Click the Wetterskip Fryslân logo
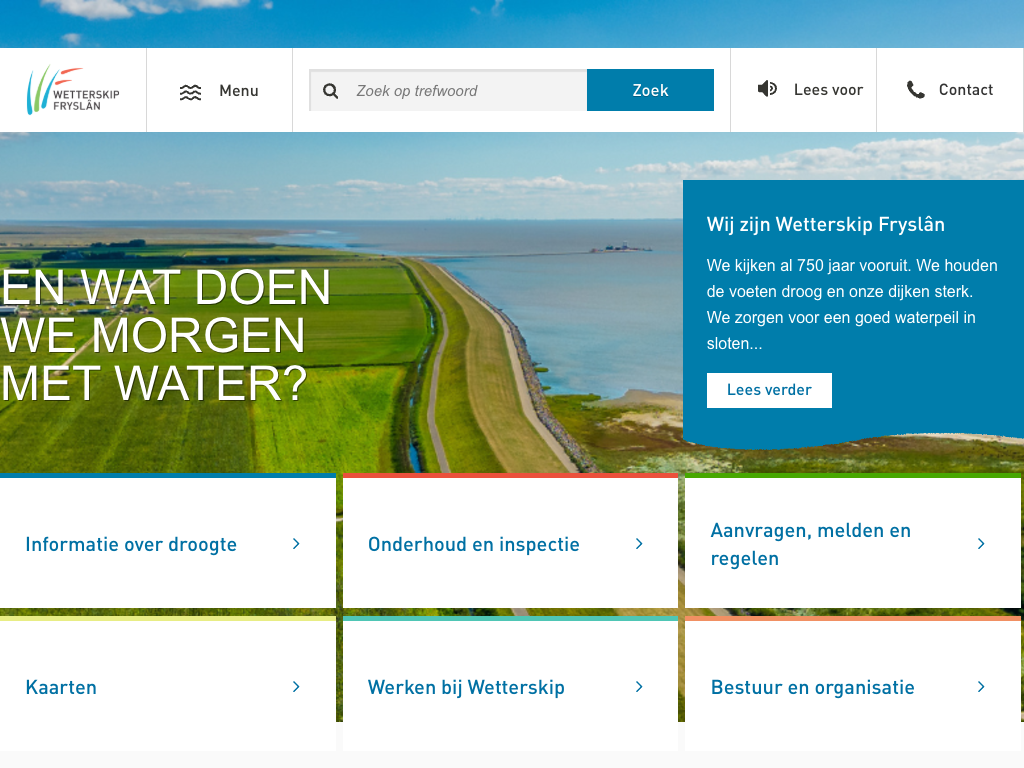1024x768 pixels. [x=73, y=90]
